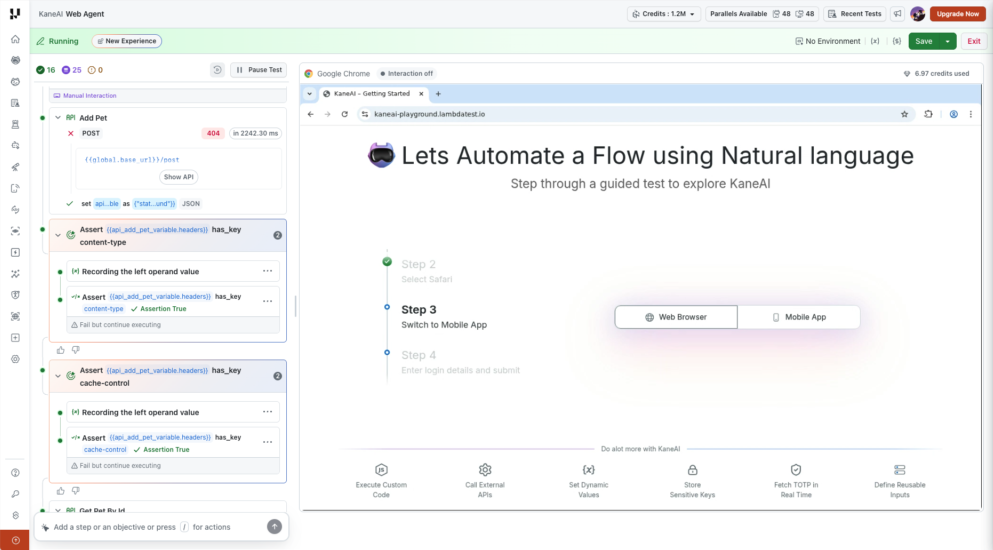Select the Web Browser option
The image size is (993, 550).
coord(676,317)
